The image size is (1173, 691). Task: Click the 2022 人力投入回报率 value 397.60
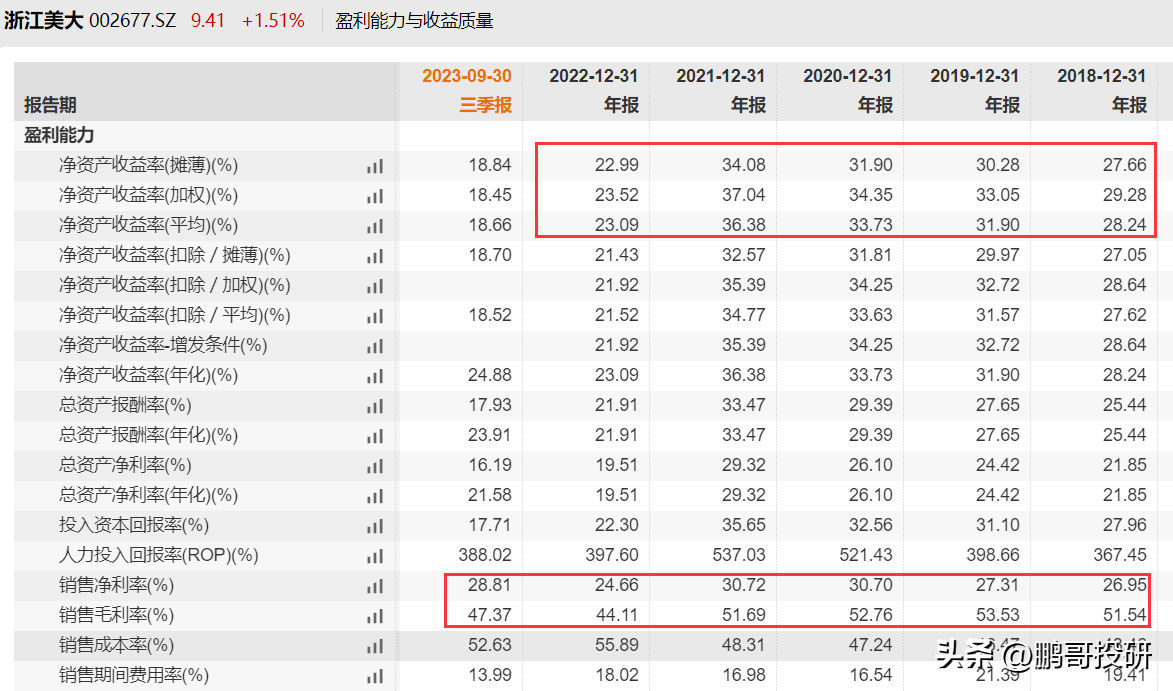coord(612,555)
